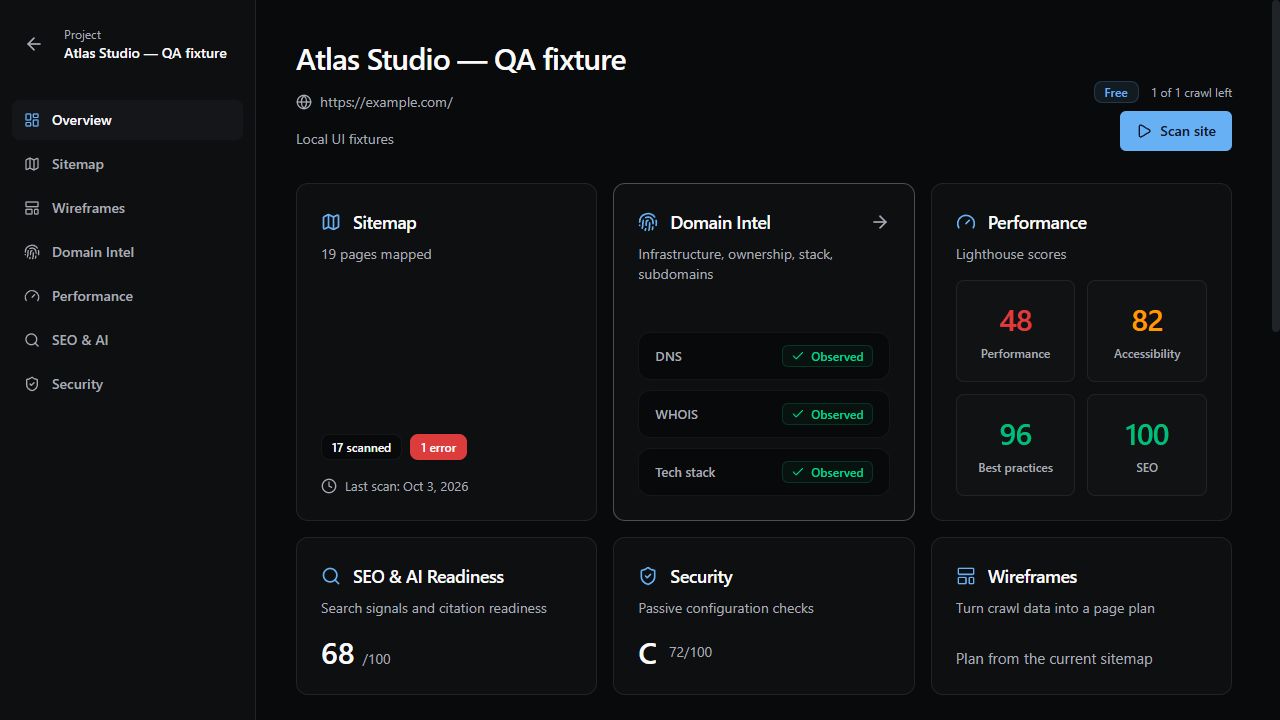Click the 48 Performance score tile
The image size is (1280, 720).
coord(1015,331)
